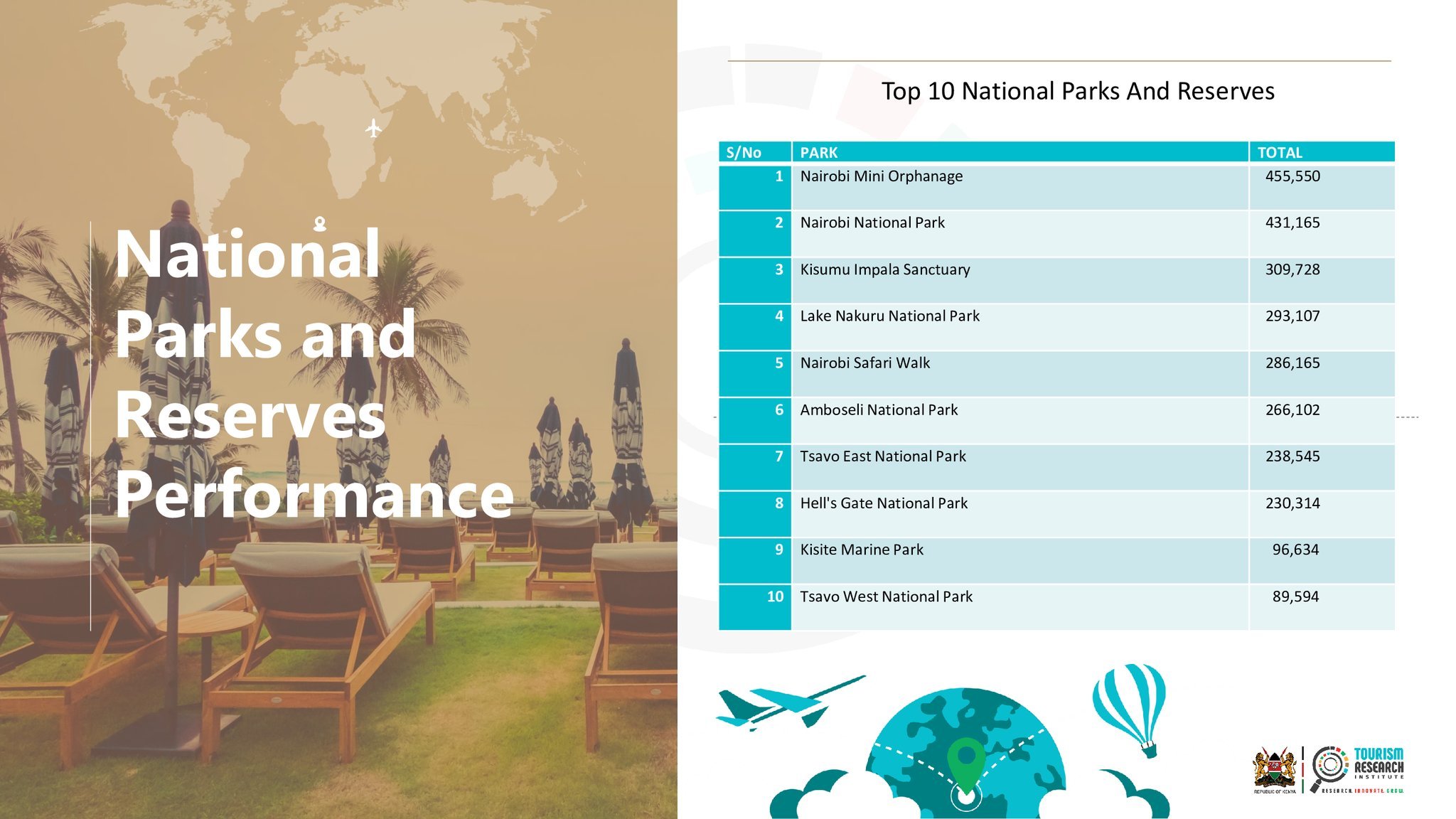Viewport: 1456px width, 819px height.
Task: Select the Kisumu Impala Sanctuary cell
Action: [x=884, y=269]
